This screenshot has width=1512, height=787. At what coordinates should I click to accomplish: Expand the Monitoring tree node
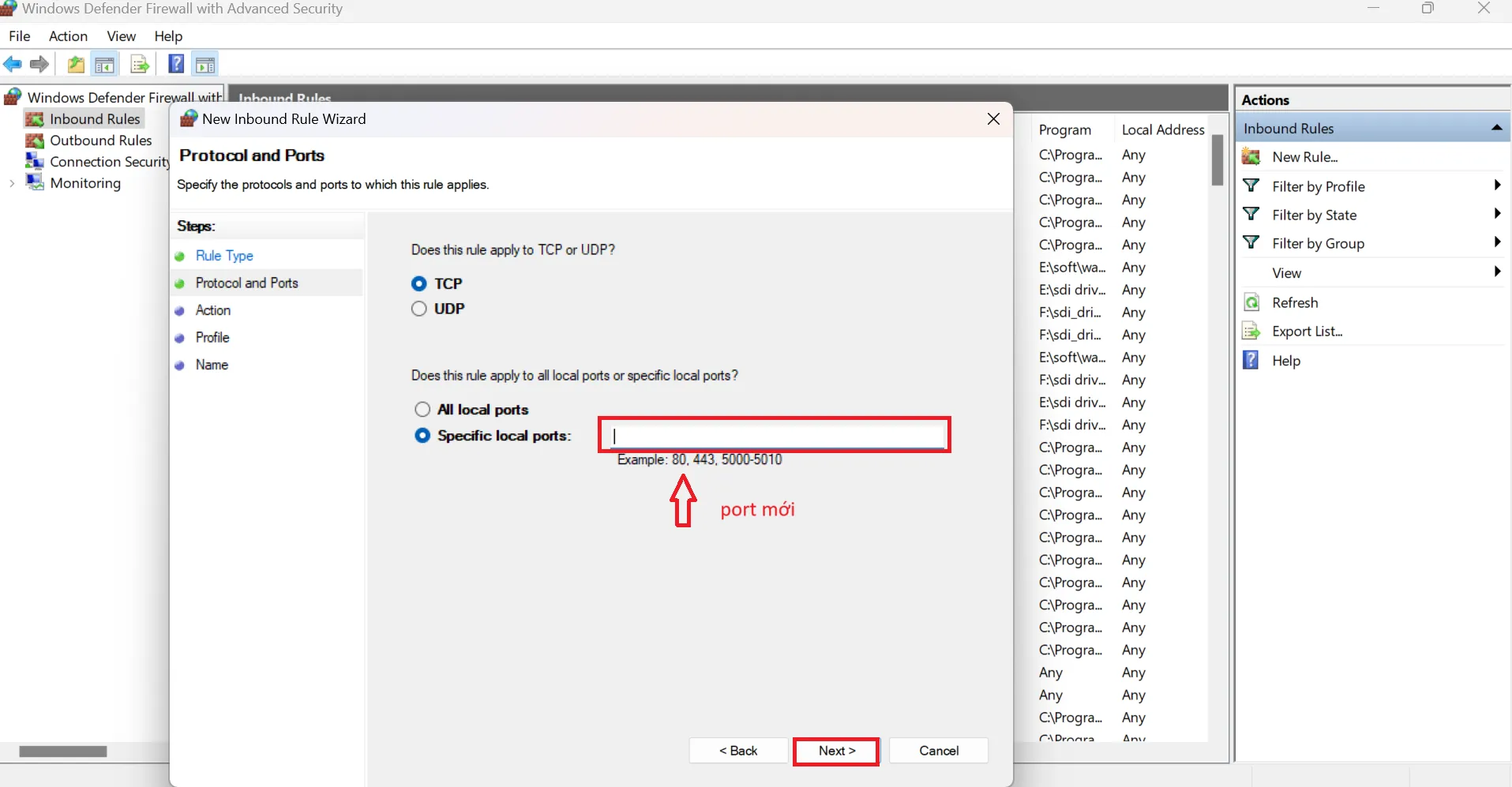coord(12,183)
